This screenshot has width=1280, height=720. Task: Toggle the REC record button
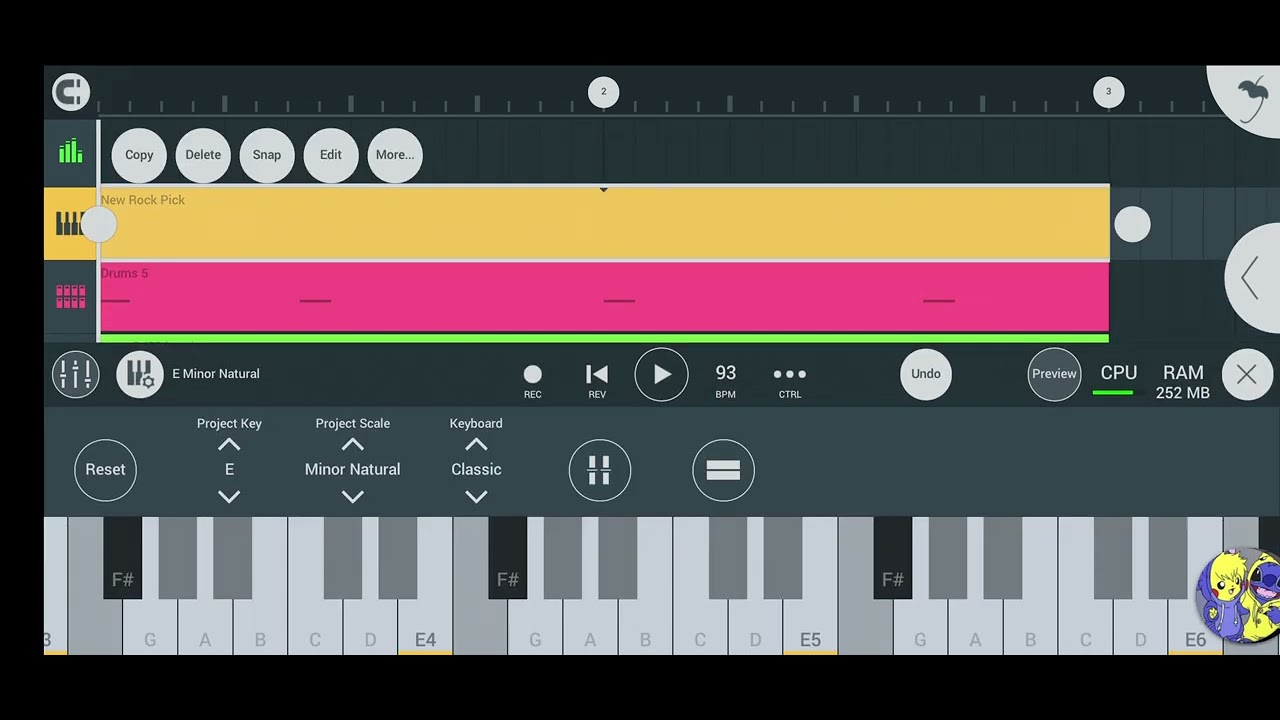533,380
